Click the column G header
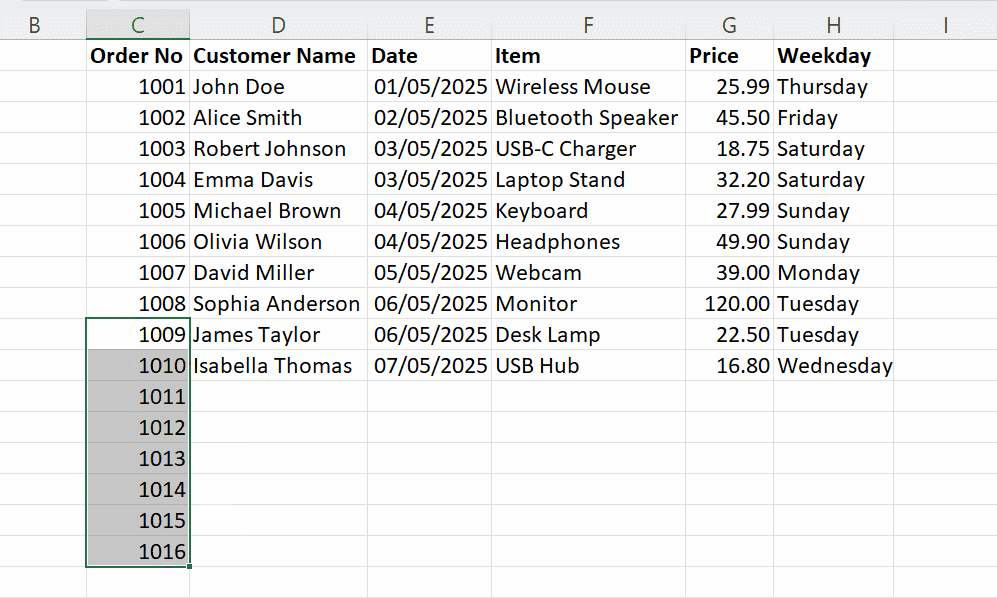997x598 pixels. click(x=729, y=25)
